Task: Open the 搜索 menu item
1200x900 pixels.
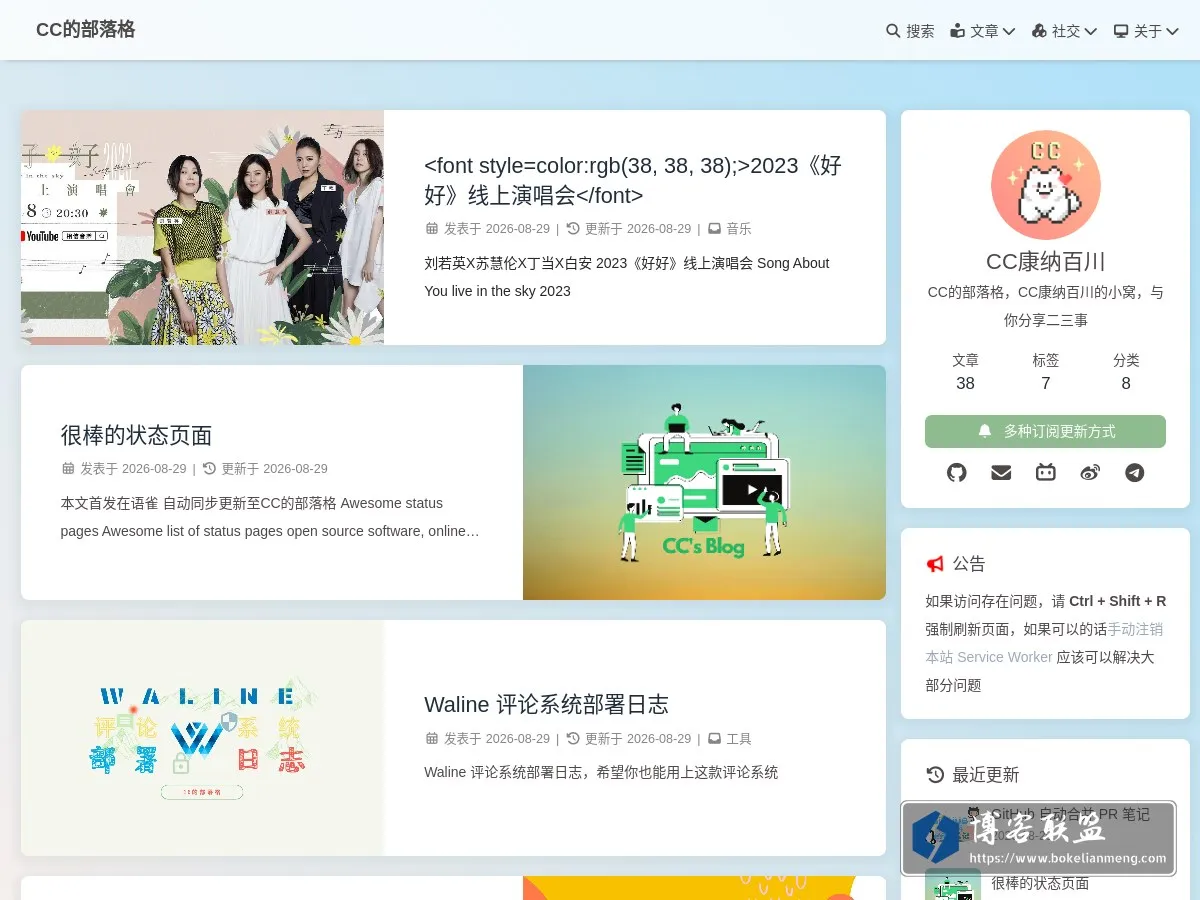Action: tap(910, 31)
